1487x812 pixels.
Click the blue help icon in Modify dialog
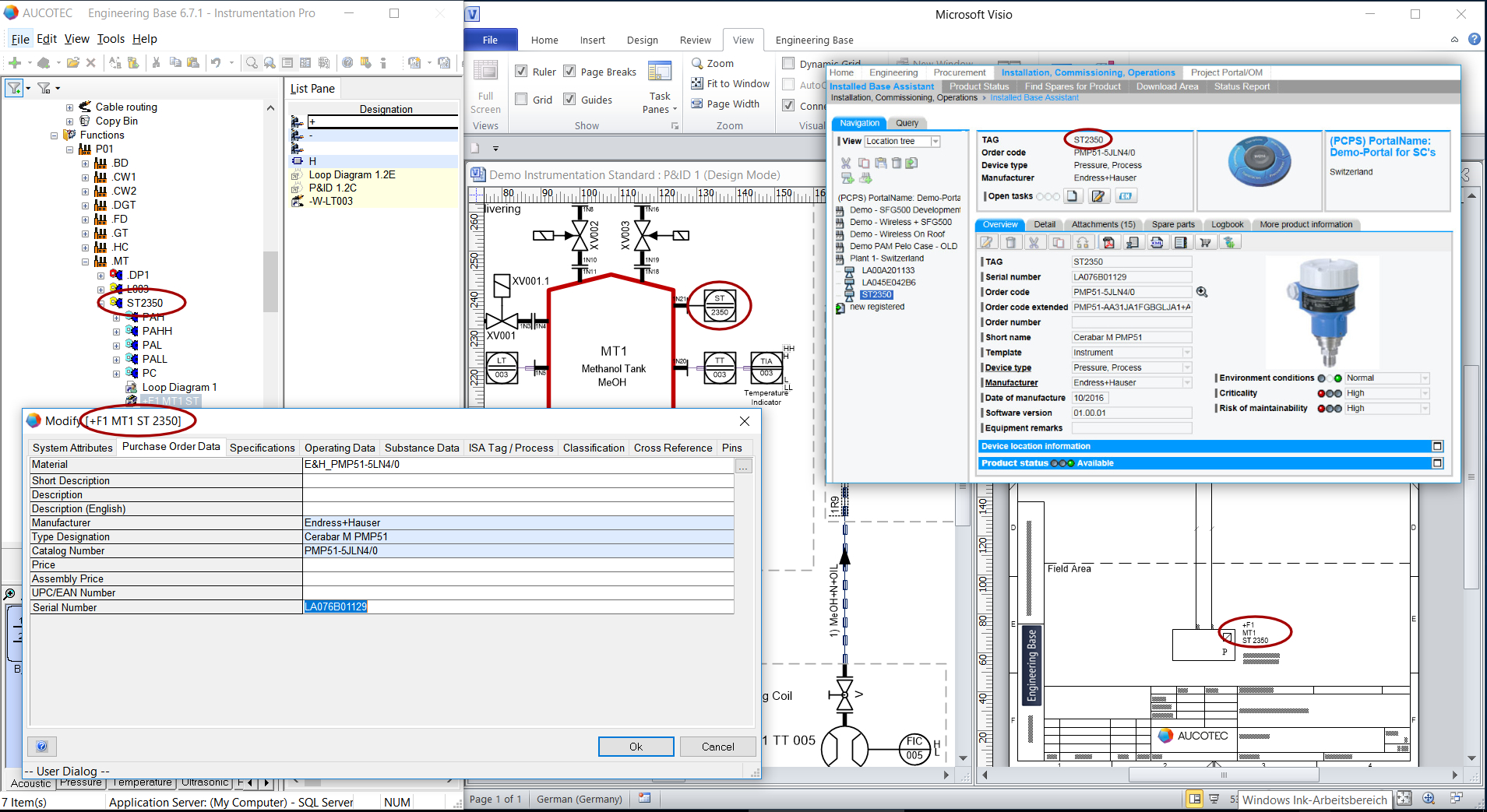(42, 746)
